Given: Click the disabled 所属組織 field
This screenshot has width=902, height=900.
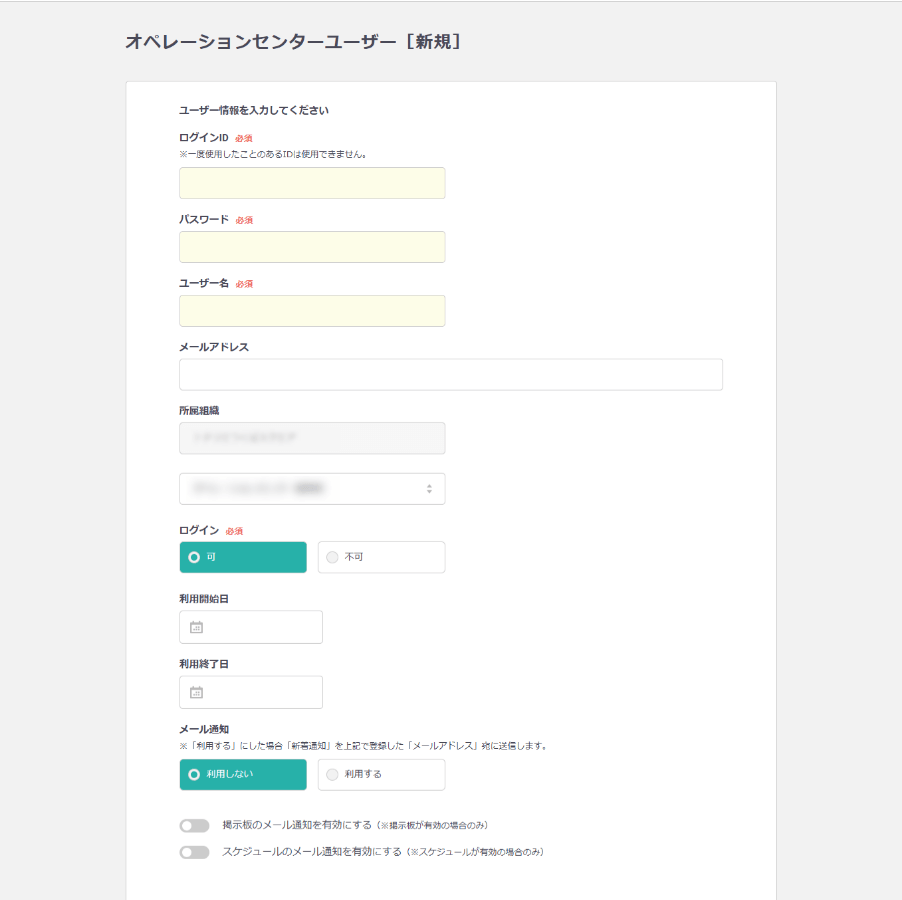Looking at the screenshot, I should point(312,438).
